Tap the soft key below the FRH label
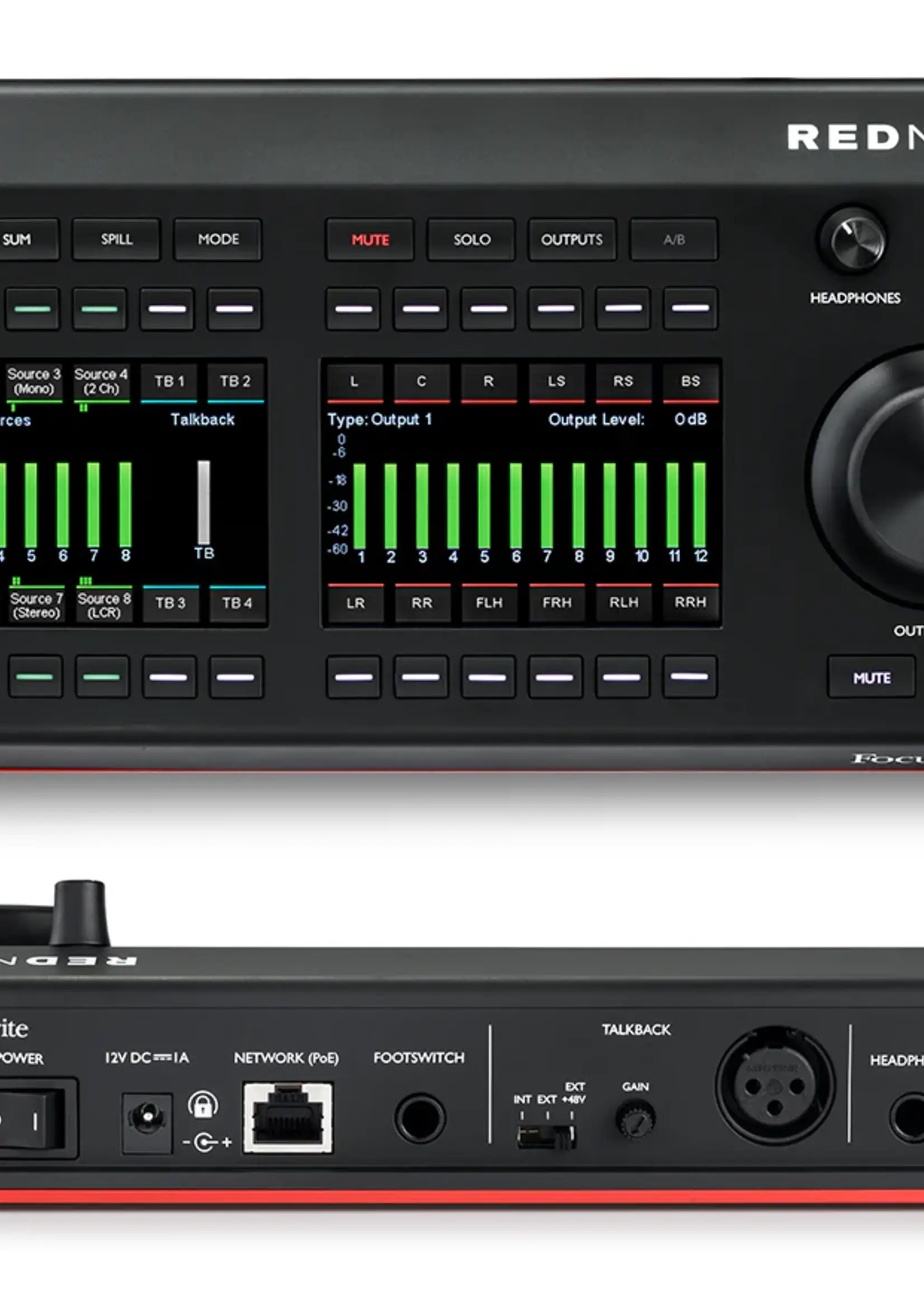924x1294 pixels. (x=555, y=677)
